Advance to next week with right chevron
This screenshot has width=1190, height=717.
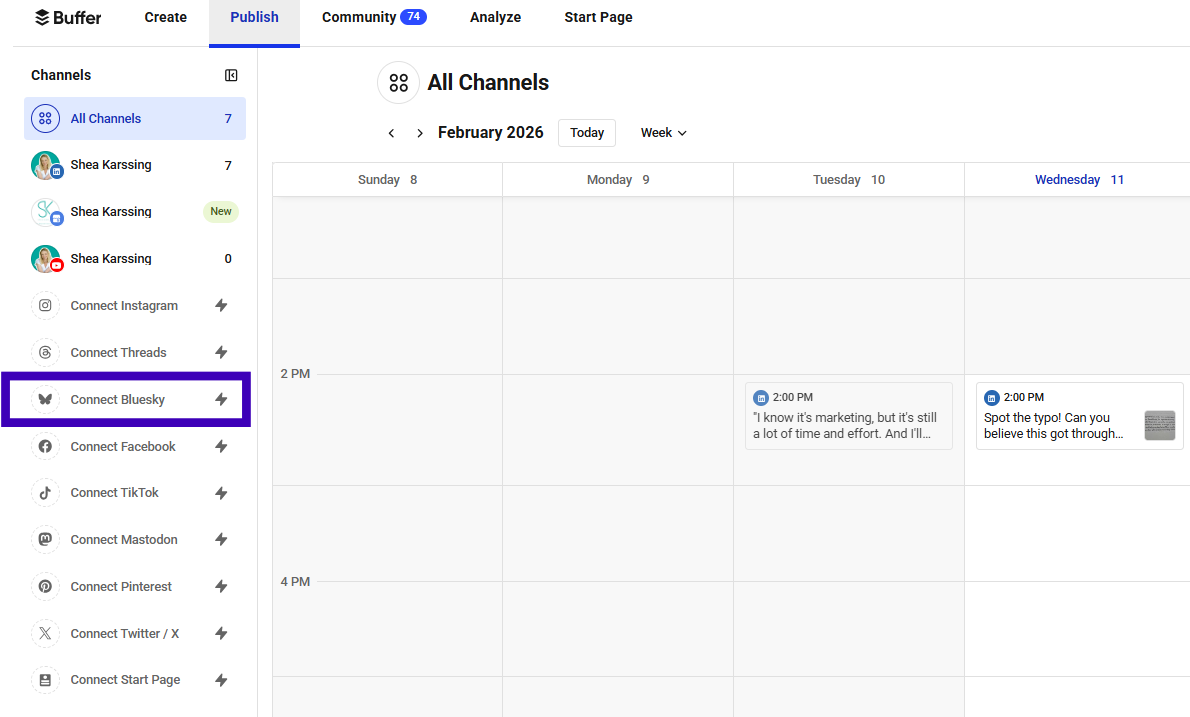[419, 132]
